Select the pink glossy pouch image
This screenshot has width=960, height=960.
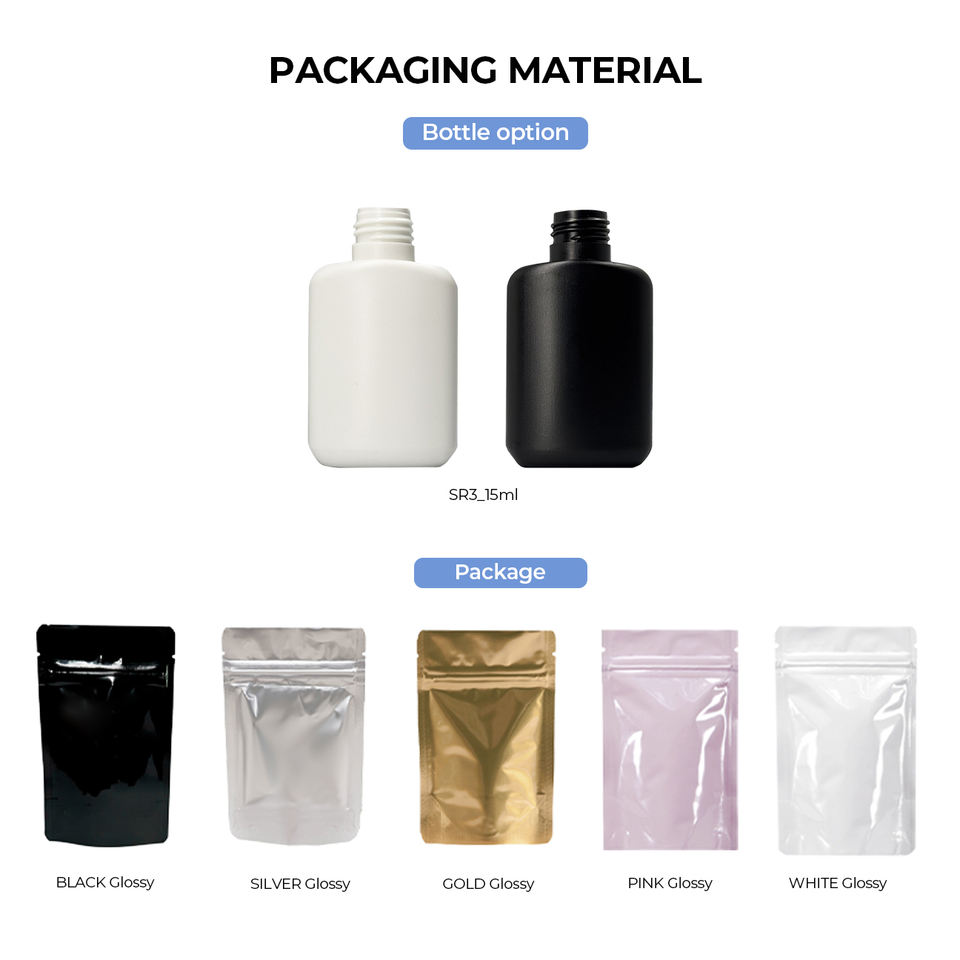670,740
